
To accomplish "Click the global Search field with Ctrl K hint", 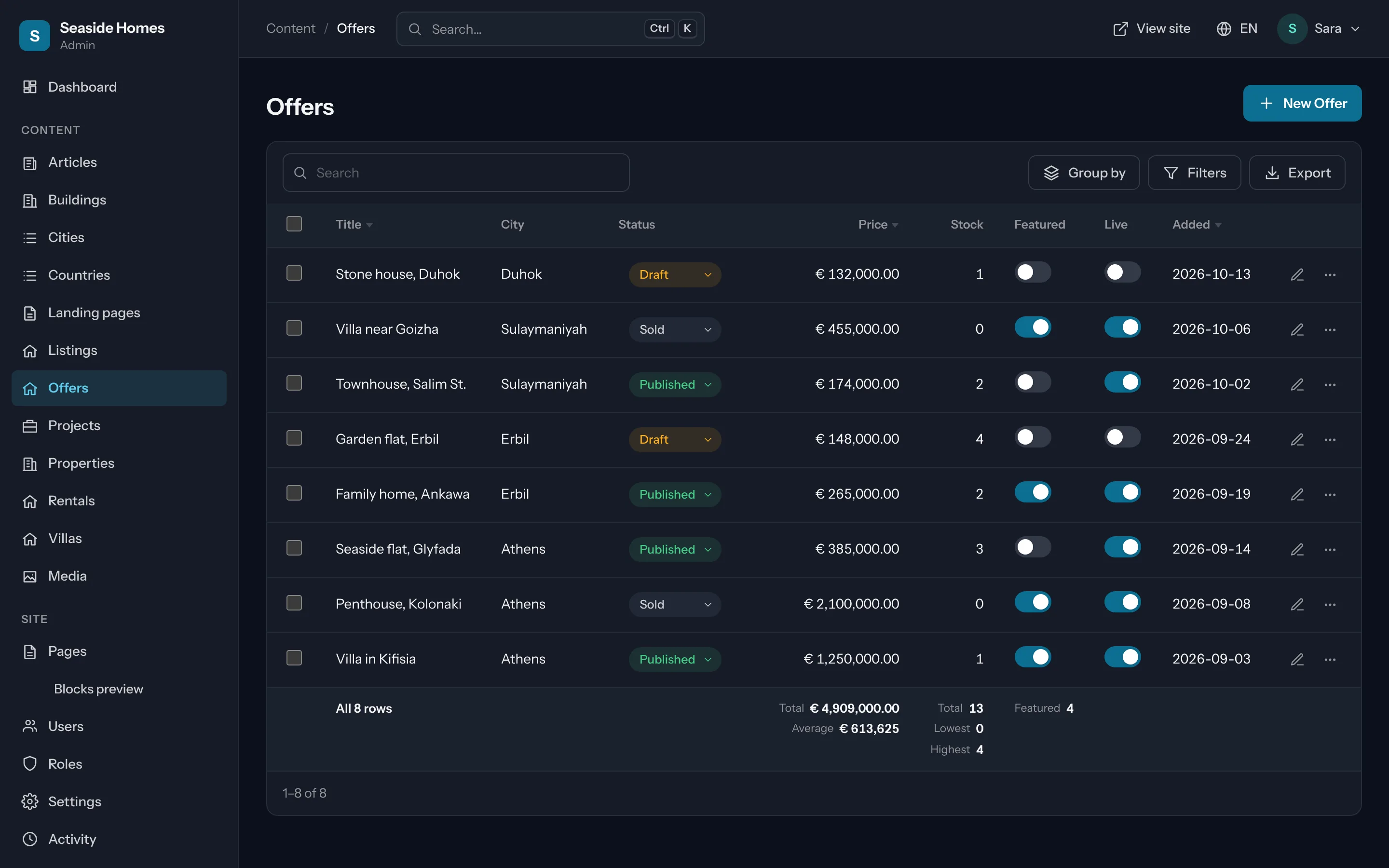I will tap(550, 29).
